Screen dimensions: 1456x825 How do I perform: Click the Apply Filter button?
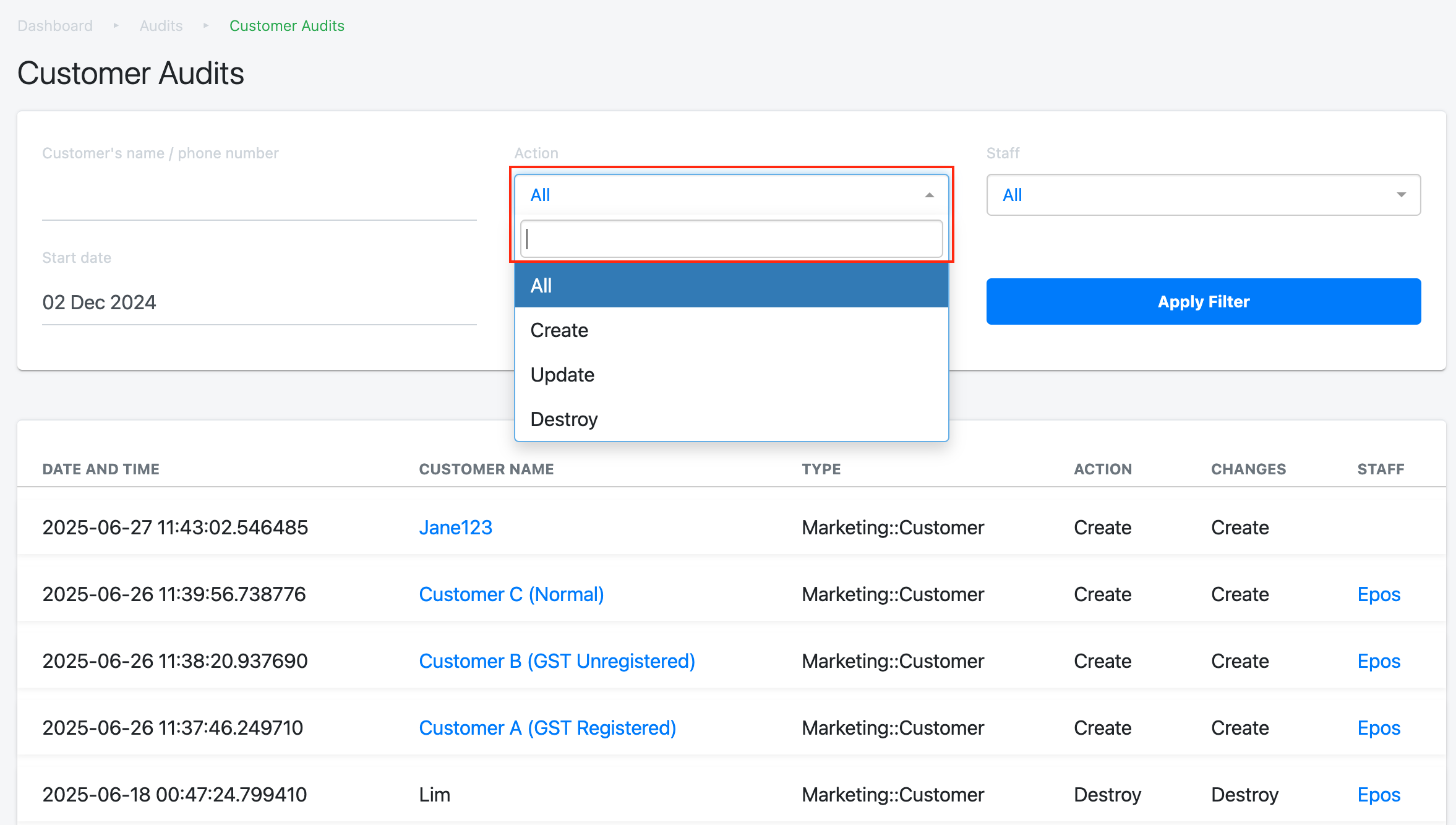pyautogui.click(x=1203, y=302)
